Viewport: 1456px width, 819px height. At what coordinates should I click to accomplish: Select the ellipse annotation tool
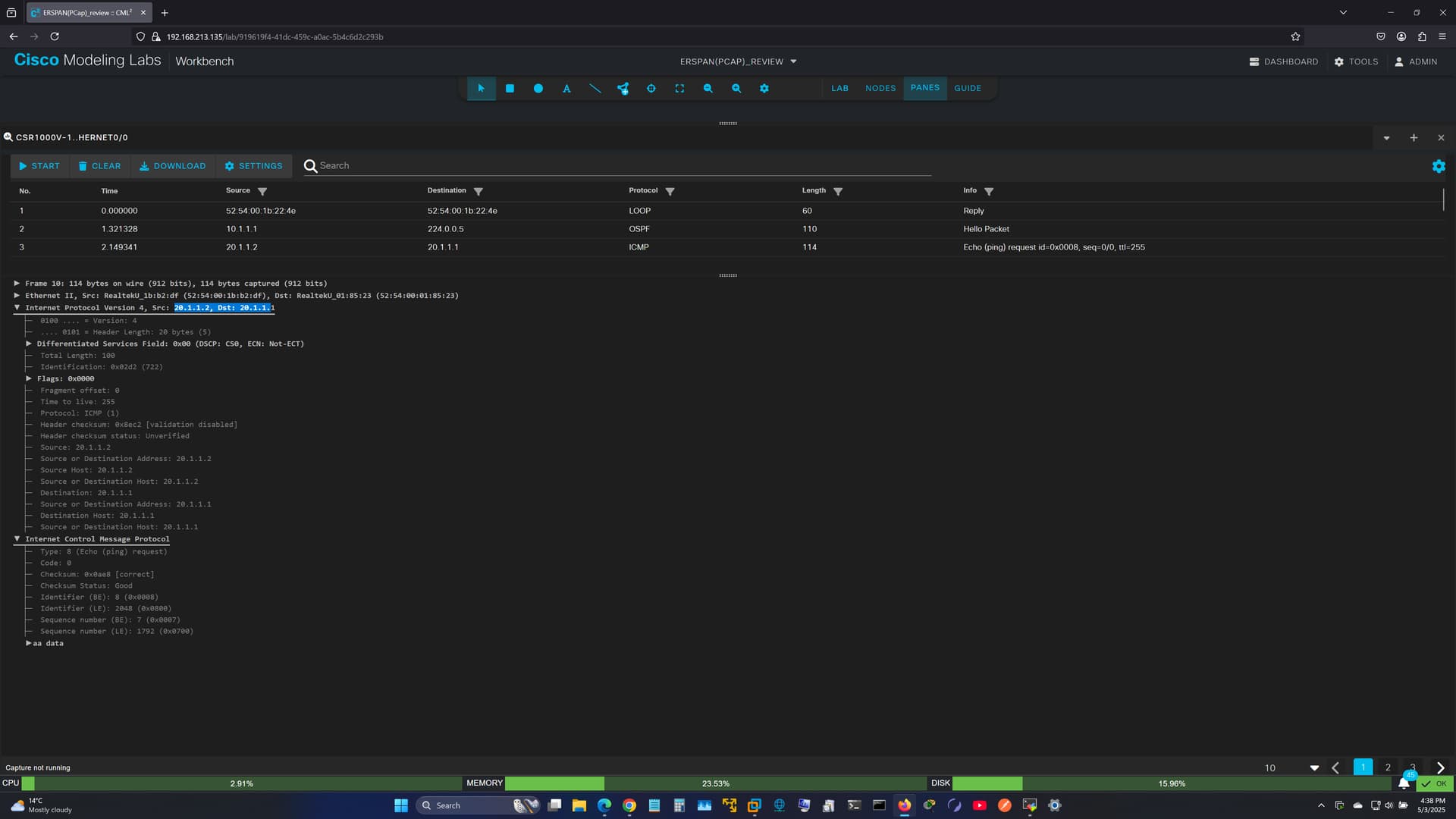[538, 88]
